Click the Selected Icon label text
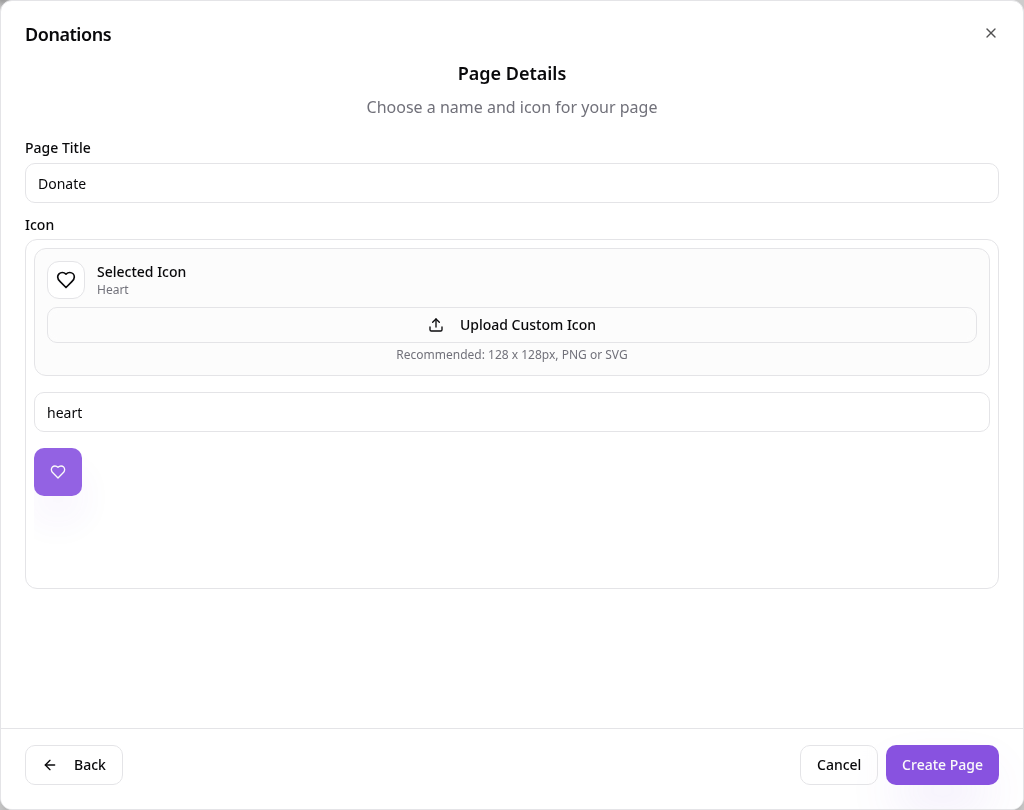The height and width of the screenshot is (810, 1024). tap(142, 272)
